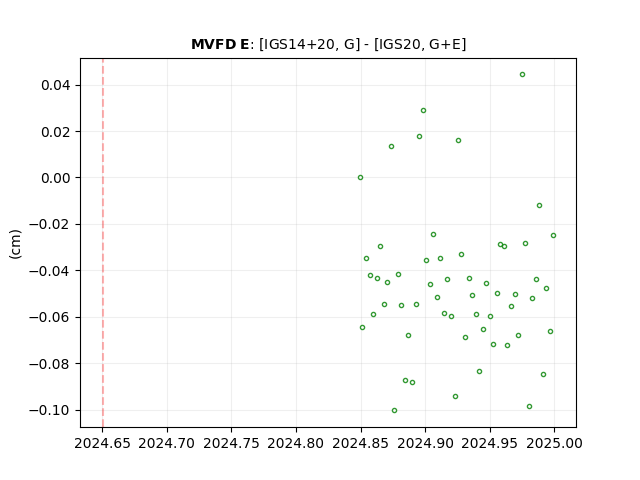Click the 2024.65 x-axis tick label
Image resolution: width=640 pixels, height=480 pixels.
click(x=102, y=443)
